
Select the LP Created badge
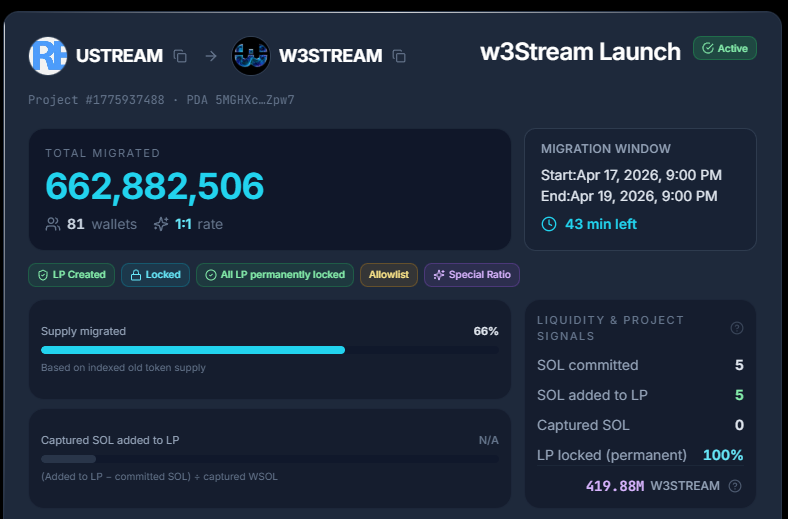point(71,275)
